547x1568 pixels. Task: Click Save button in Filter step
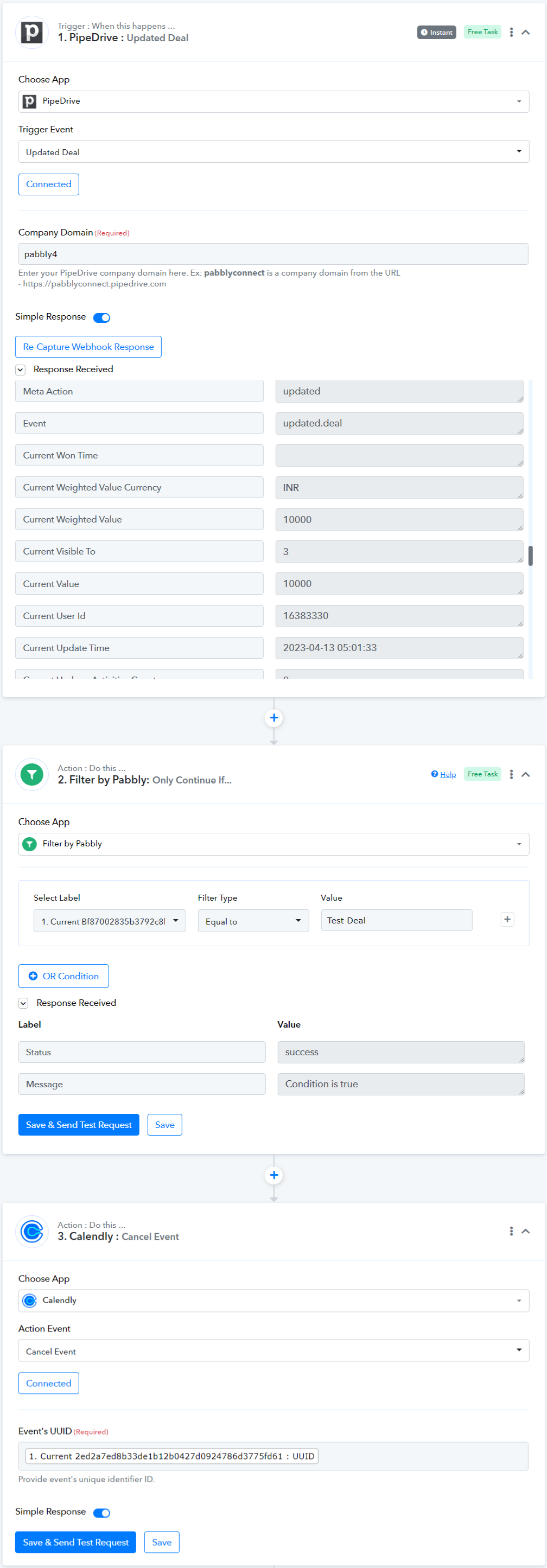(x=164, y=1125)
